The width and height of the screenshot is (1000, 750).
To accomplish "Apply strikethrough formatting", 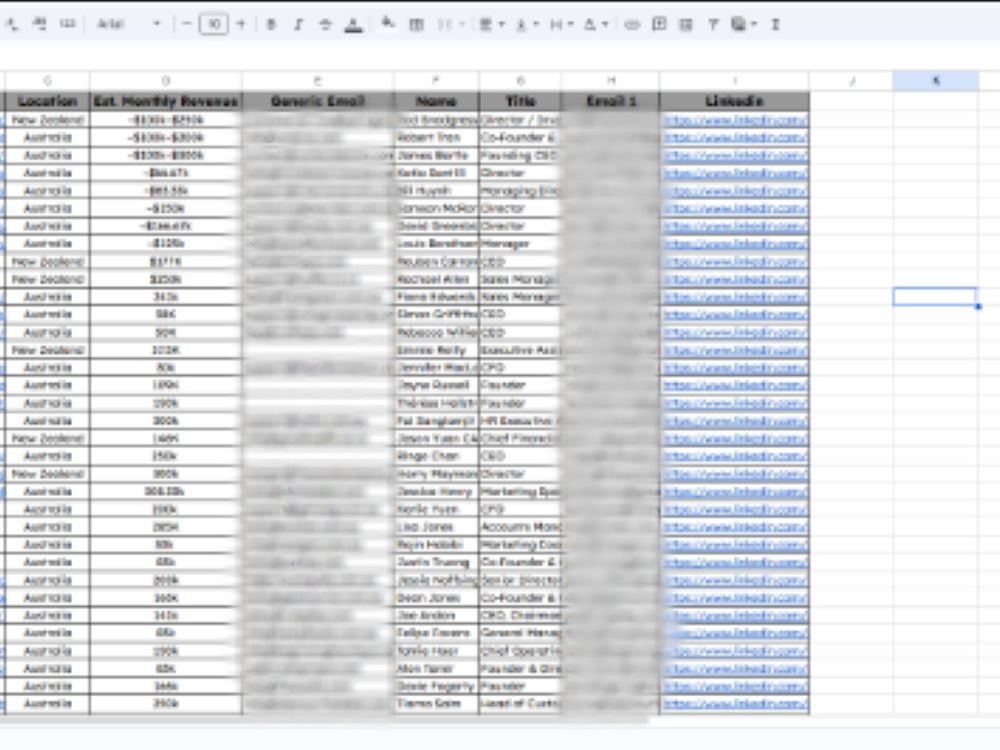I will click(x=325, y=24).
